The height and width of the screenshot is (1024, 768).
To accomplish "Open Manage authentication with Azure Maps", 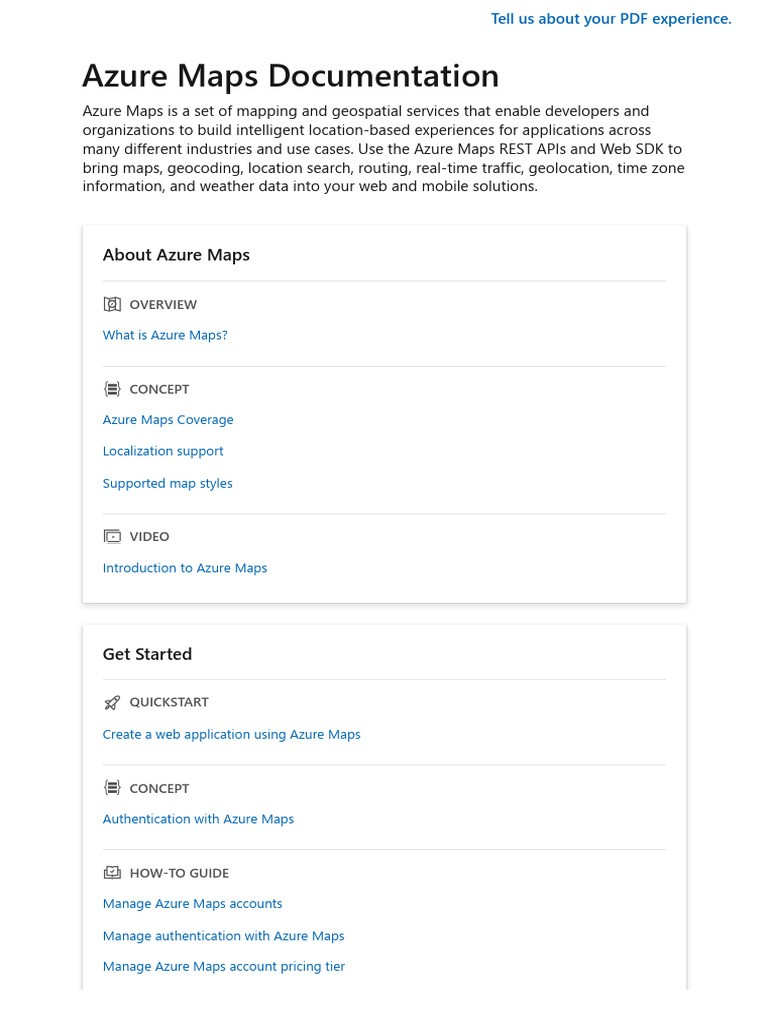I will coord(223,936).
